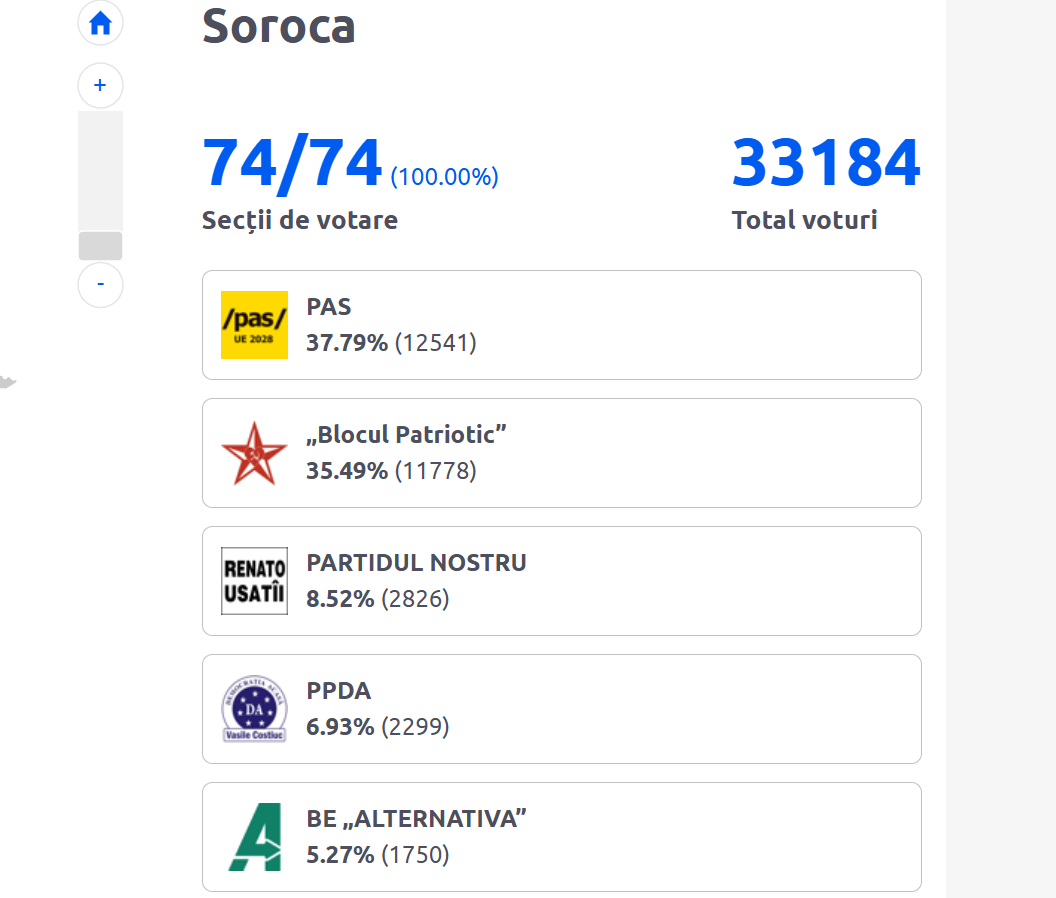
Task: Adjust the map zoom slider handle
Action: (100, 245)
